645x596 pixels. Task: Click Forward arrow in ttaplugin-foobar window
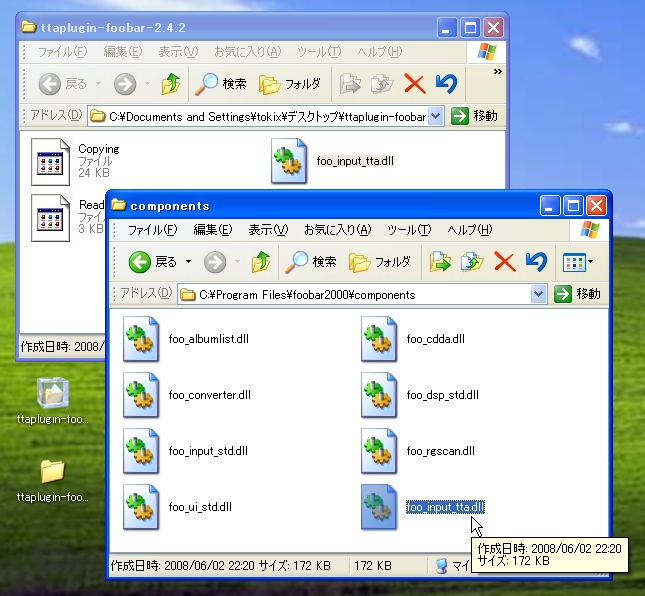pyautogui.click(x=125, y=84)
